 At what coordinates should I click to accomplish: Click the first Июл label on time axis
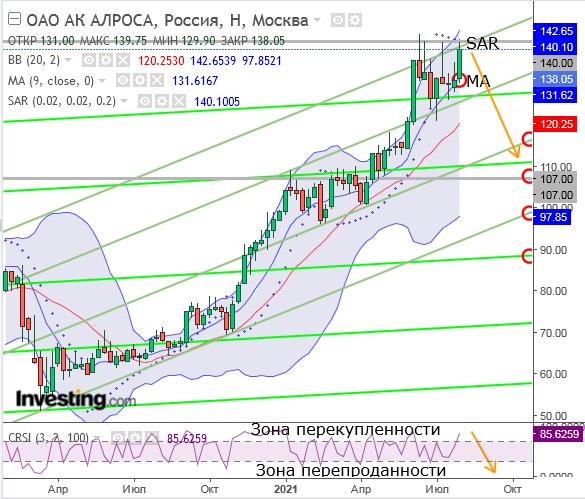134,489
